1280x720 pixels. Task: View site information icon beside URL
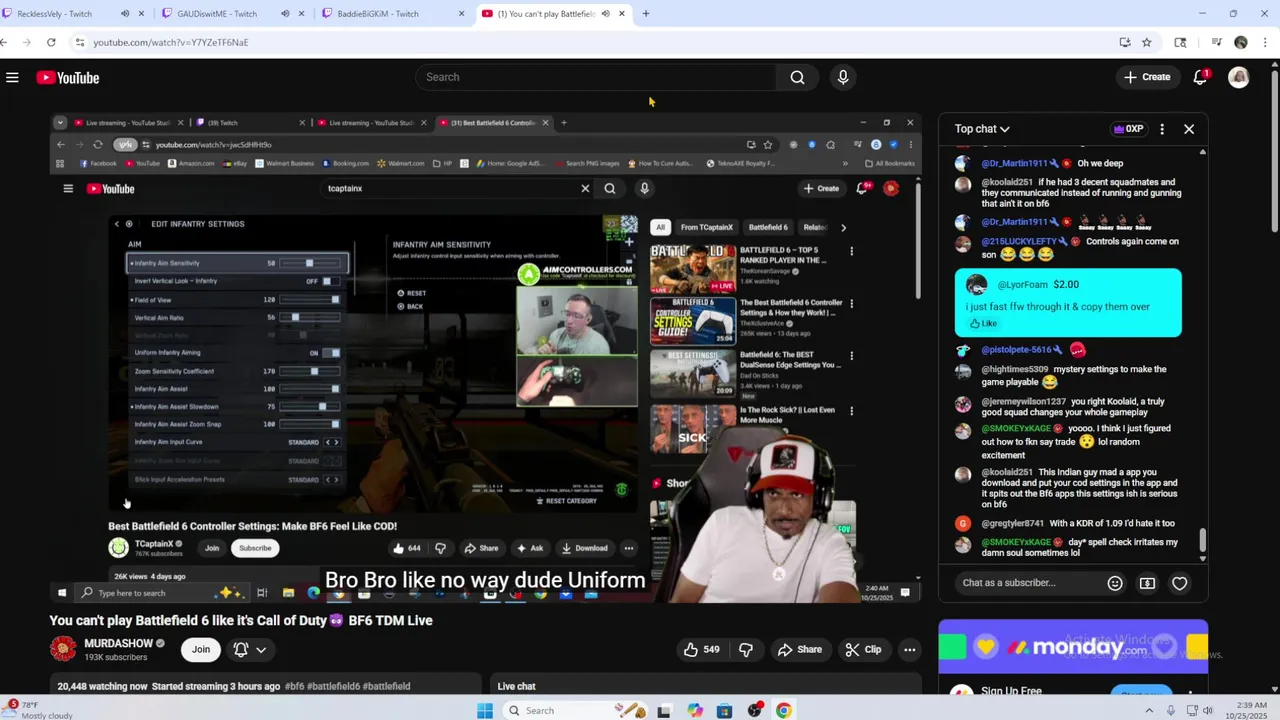click(79, 42)
